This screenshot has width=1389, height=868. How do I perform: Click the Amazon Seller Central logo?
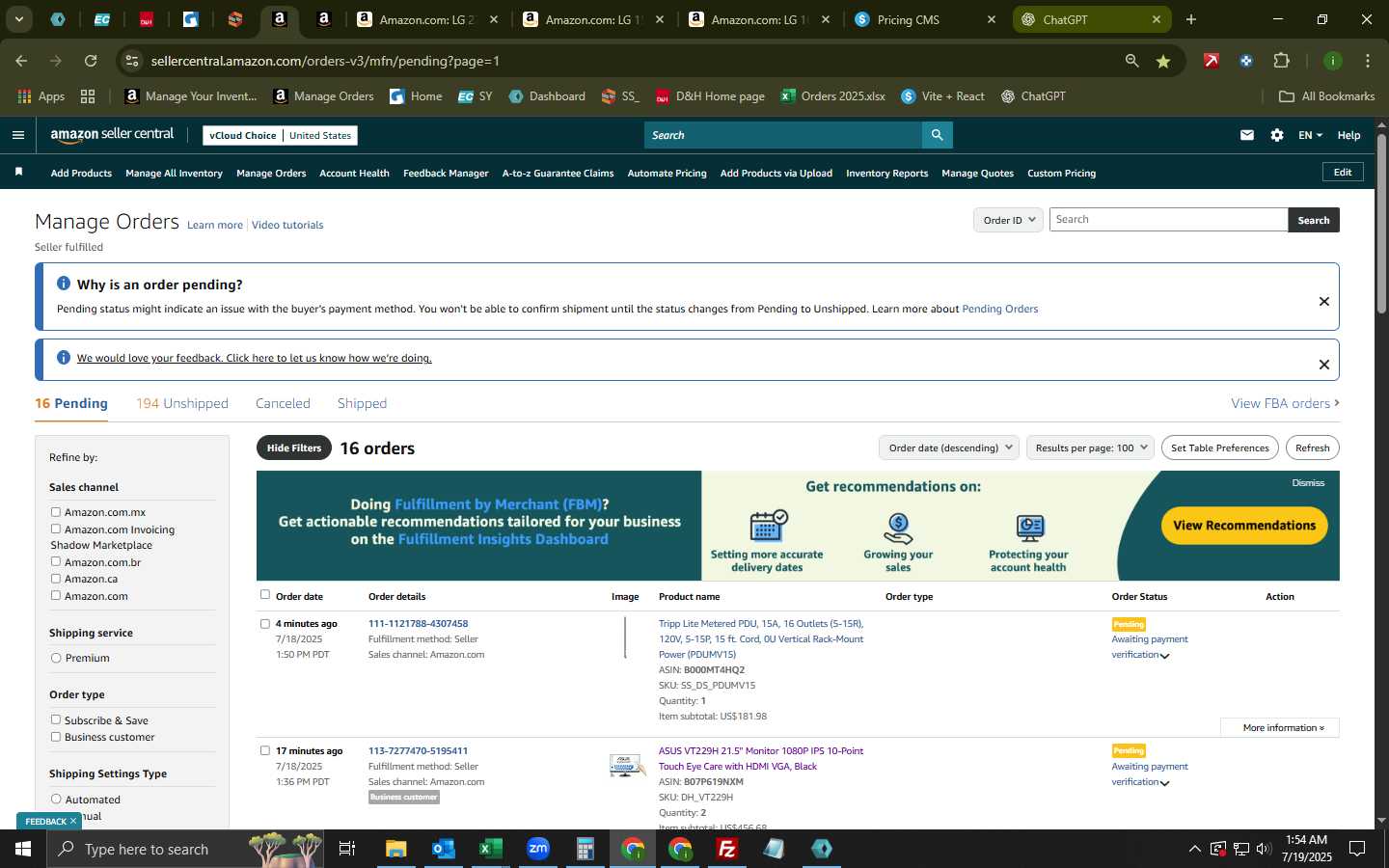pyautogui.click(x=112, y=135)
